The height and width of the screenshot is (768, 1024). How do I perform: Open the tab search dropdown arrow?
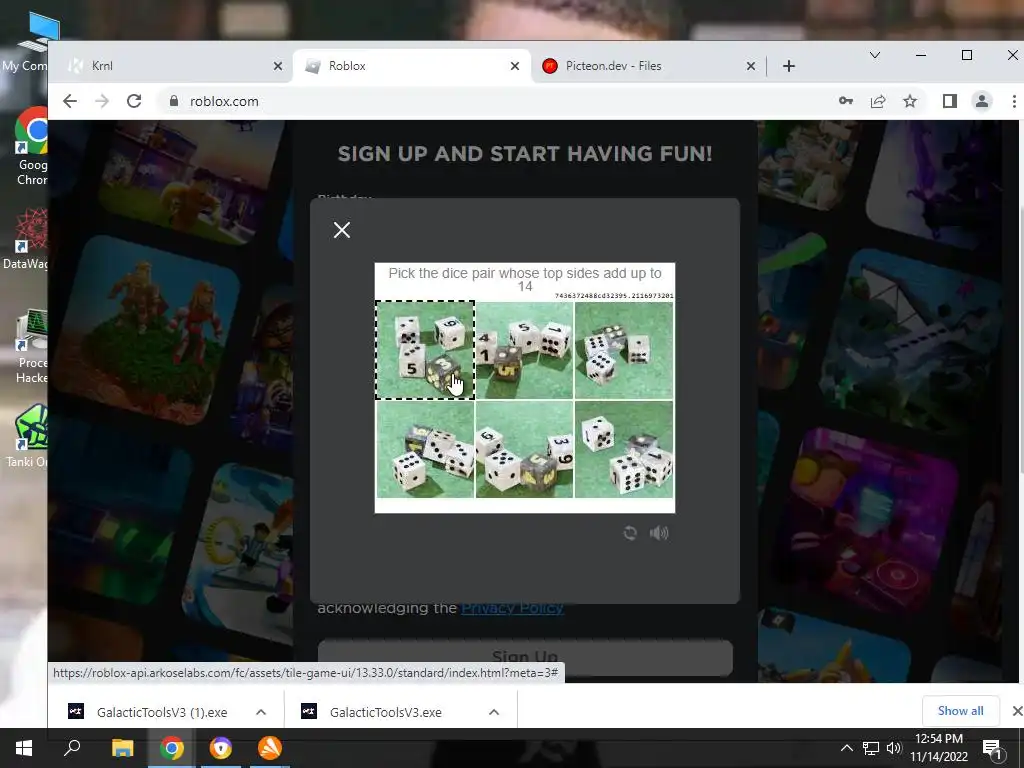[x=874, y=55]
